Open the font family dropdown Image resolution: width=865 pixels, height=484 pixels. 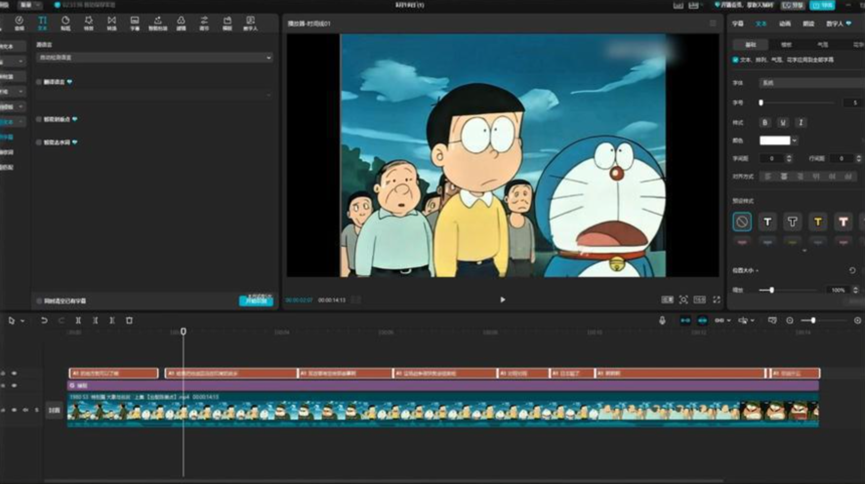[x=812, y=83]
